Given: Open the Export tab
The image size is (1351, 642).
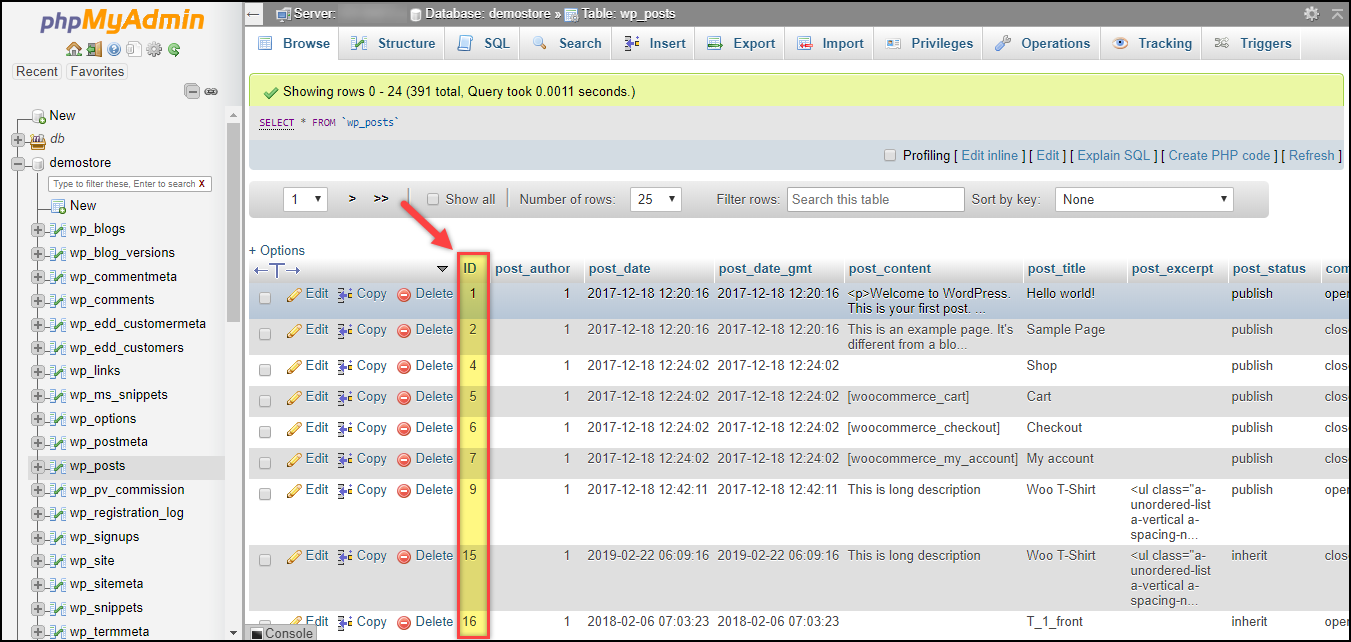Looking at the screenshot, I should pos(741,43).
